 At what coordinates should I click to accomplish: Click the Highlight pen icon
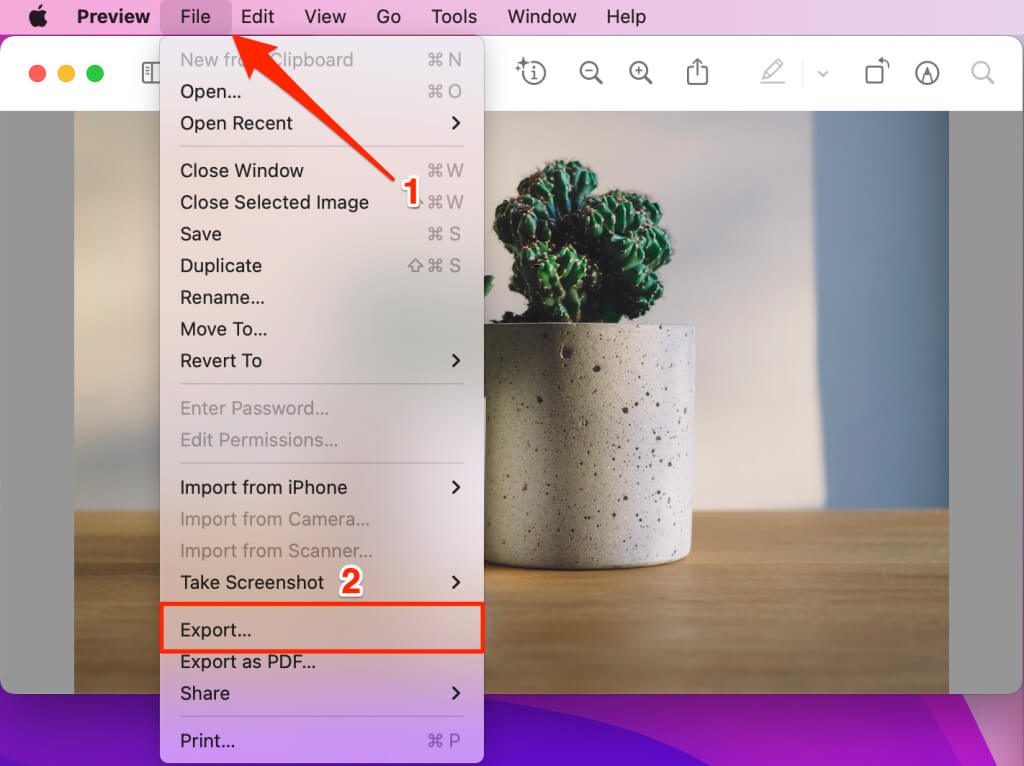tap(772, 72)
